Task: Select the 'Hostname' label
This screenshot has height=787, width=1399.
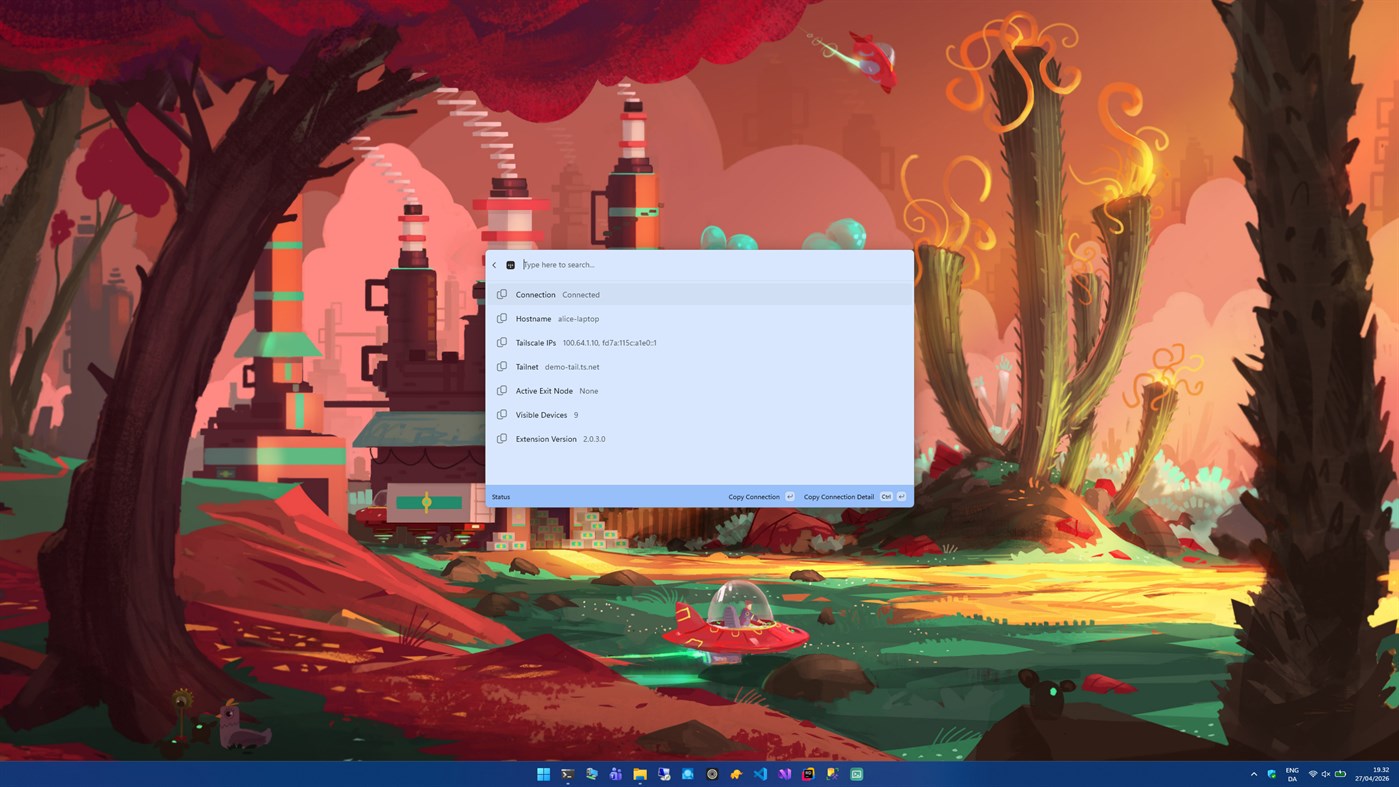Action: pos(533,319)
